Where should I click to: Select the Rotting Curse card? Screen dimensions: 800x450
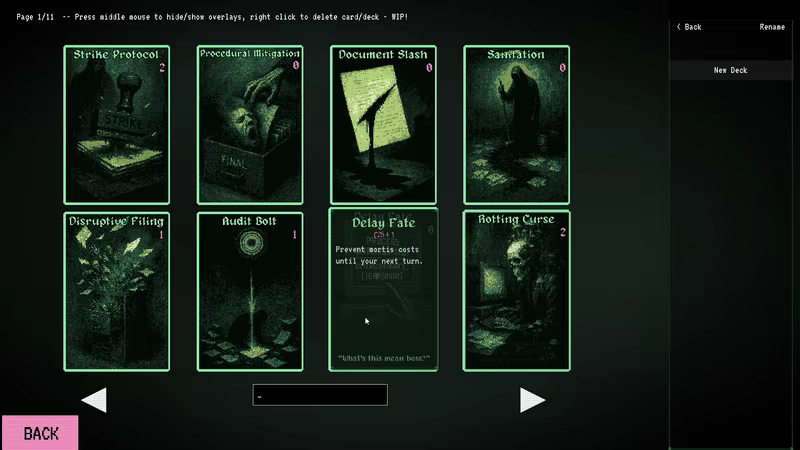click(516, 291)
